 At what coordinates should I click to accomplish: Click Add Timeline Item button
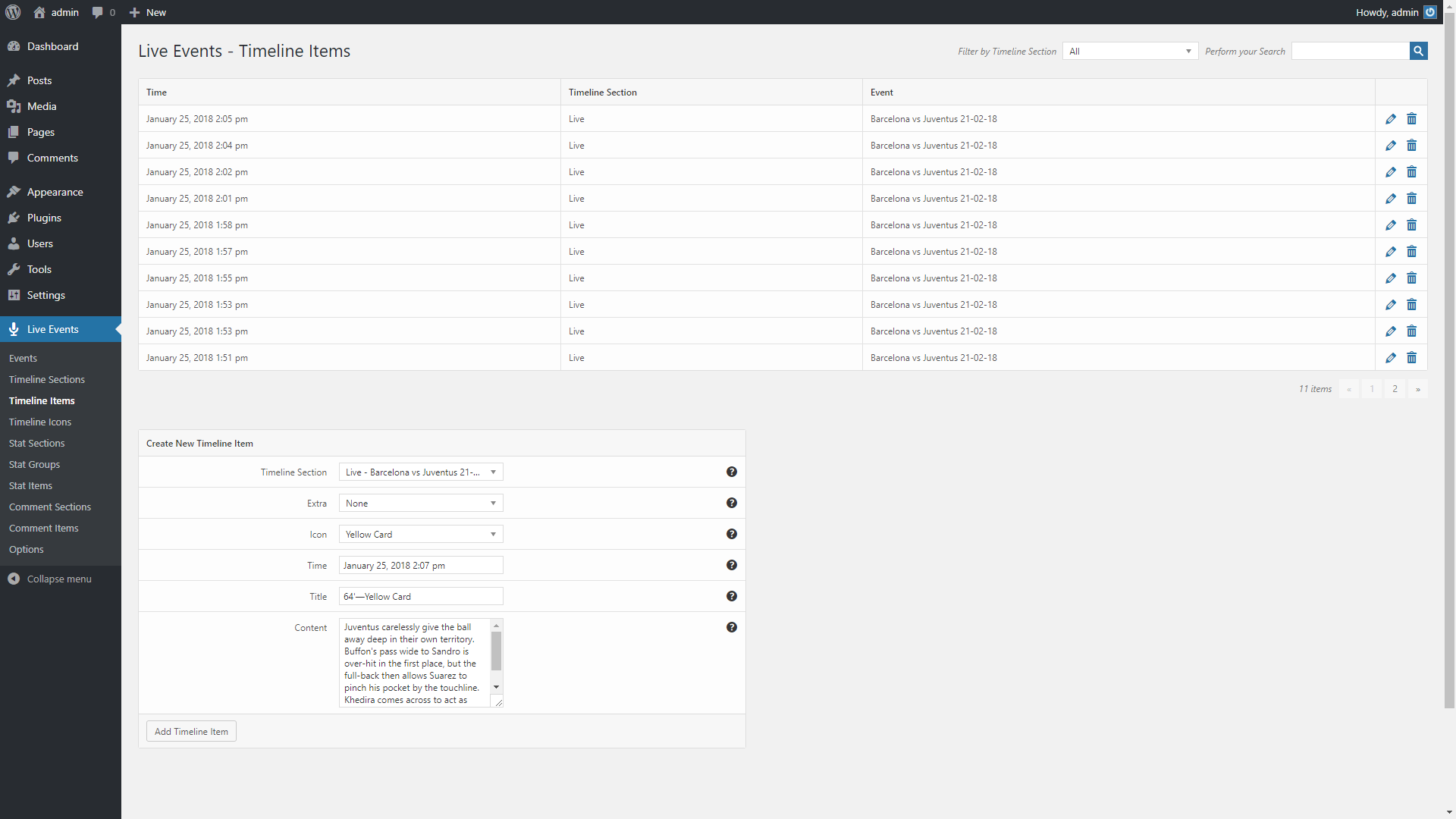[191, 731]
